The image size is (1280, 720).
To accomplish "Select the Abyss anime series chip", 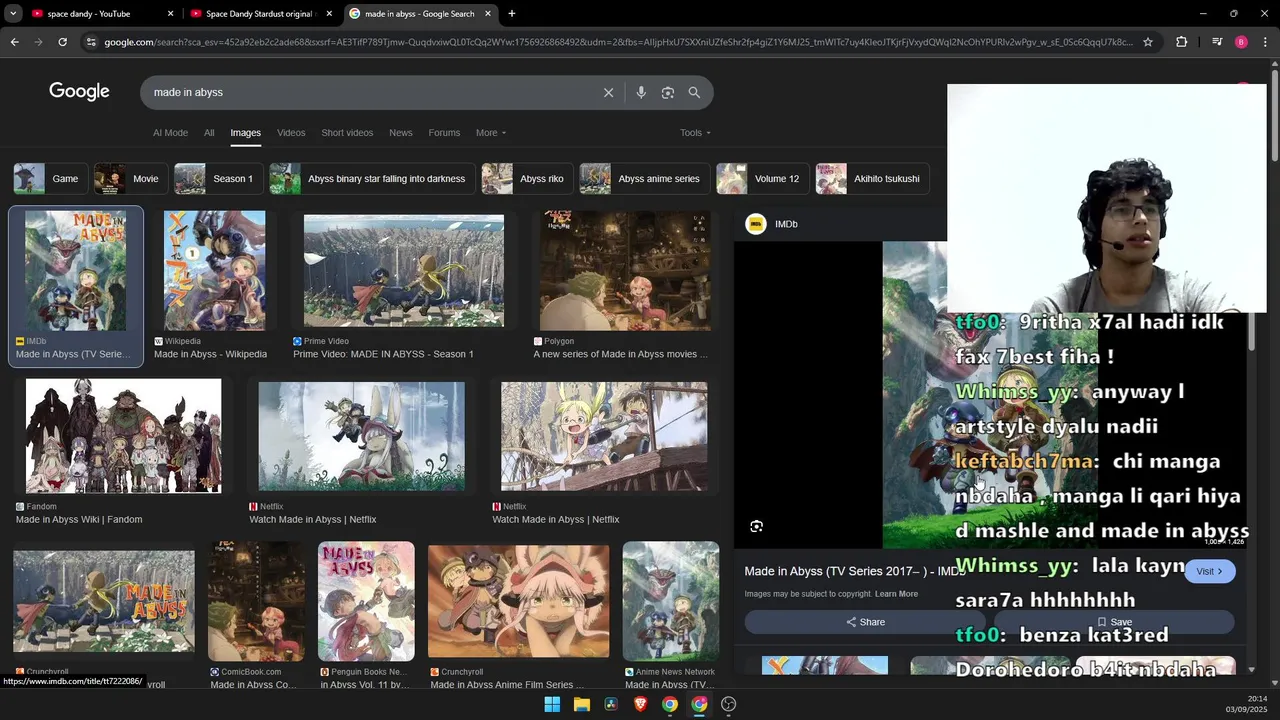I will (644, 179).
